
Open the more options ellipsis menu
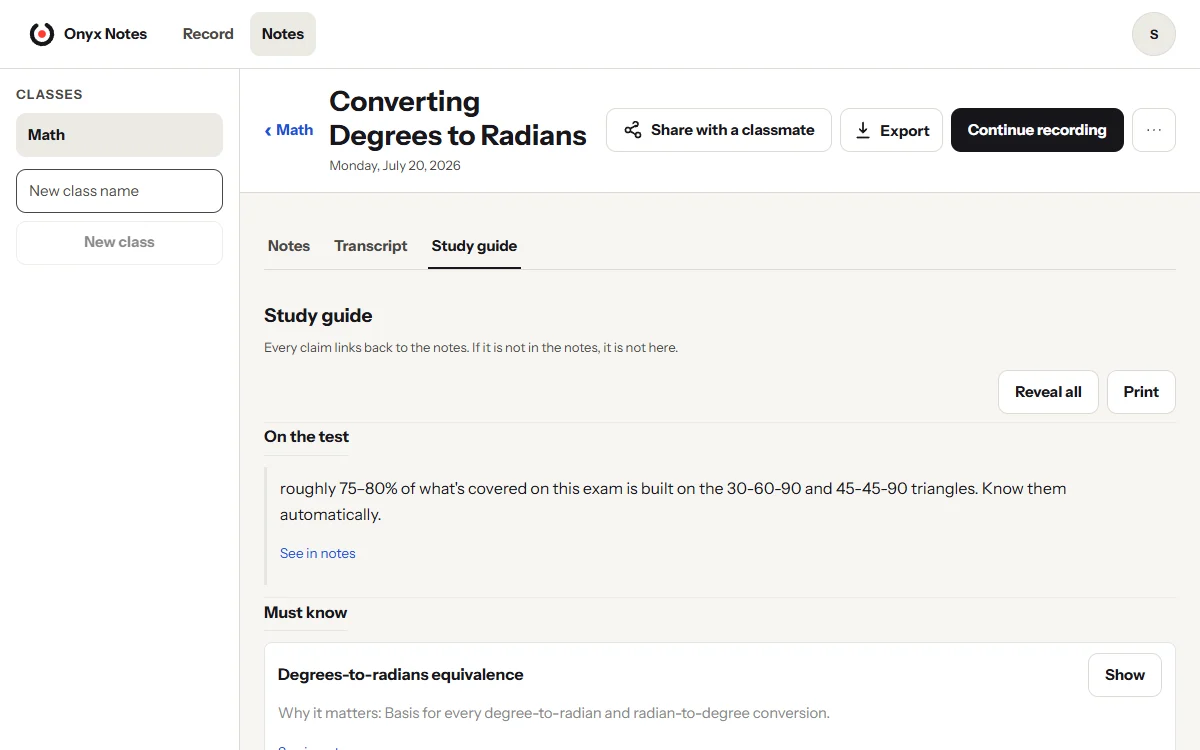pyautogui.click(x=1153, y=130)
